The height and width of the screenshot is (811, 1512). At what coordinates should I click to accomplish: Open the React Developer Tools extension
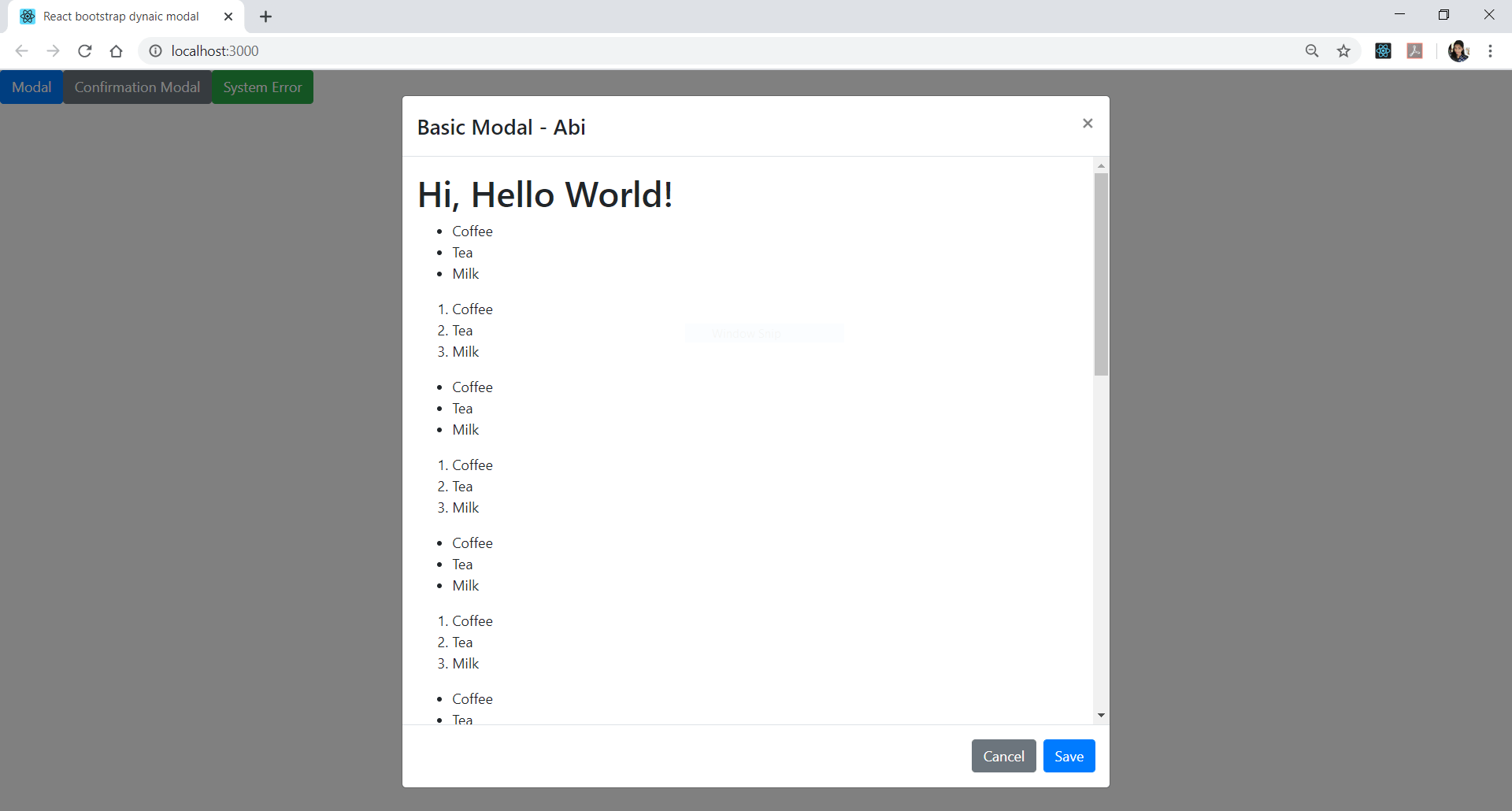click(x=1384, y=50)
